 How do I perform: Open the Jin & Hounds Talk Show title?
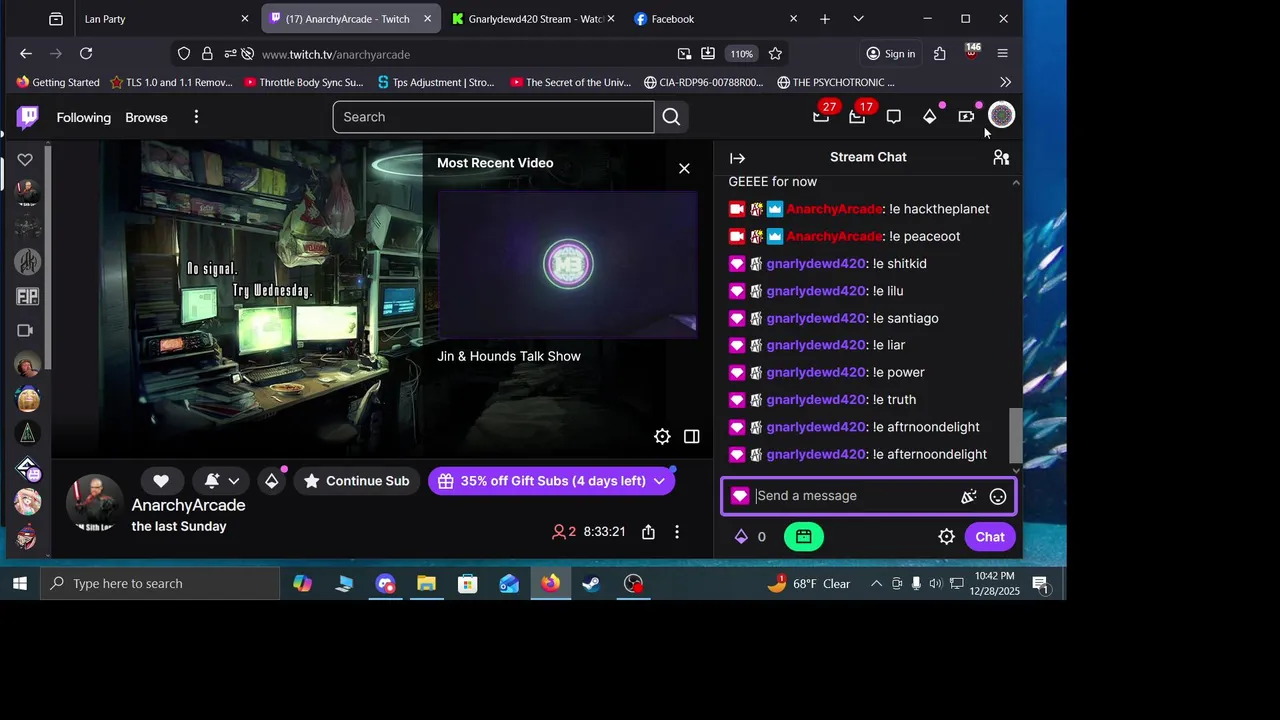click(x=508, y=356)
